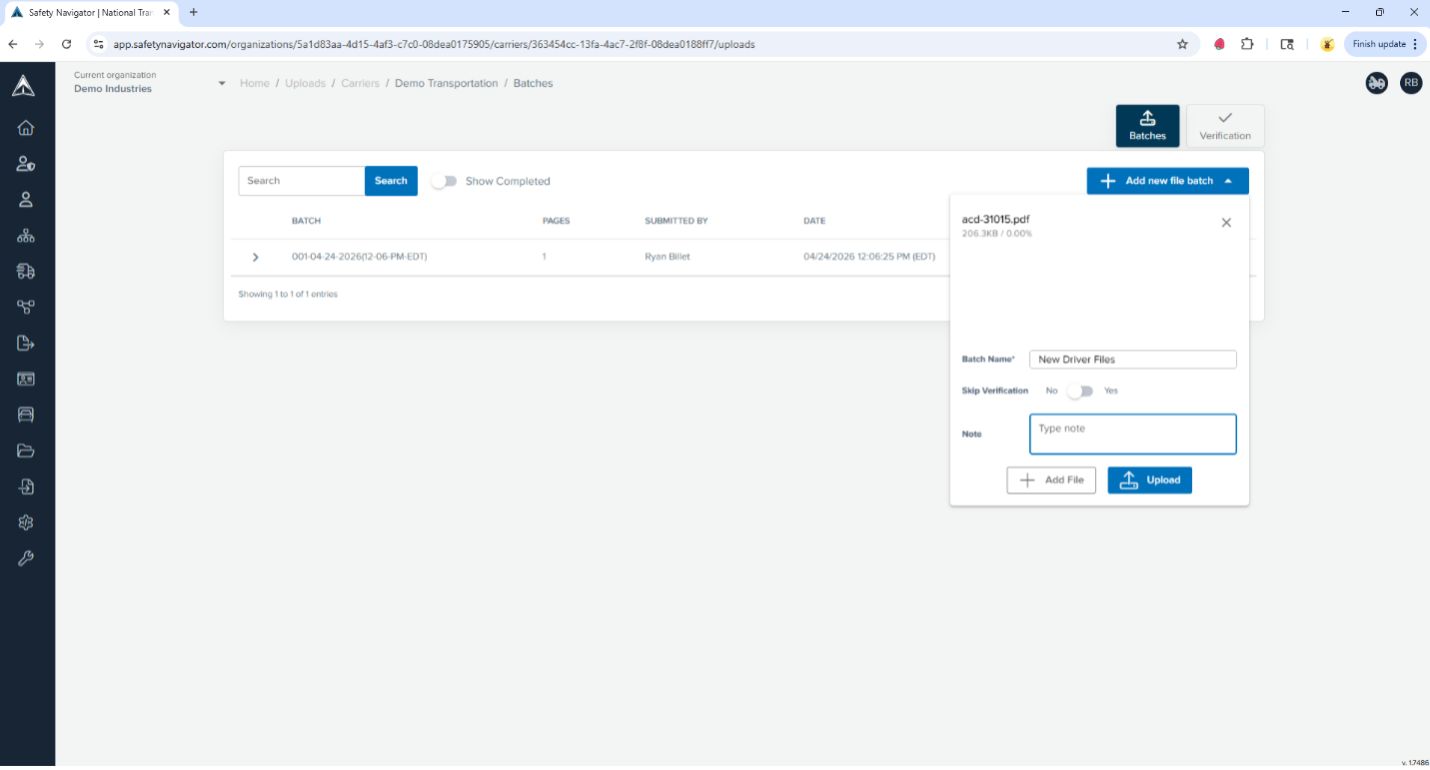Go to Home breadcrumb

(x=254, y=83)
